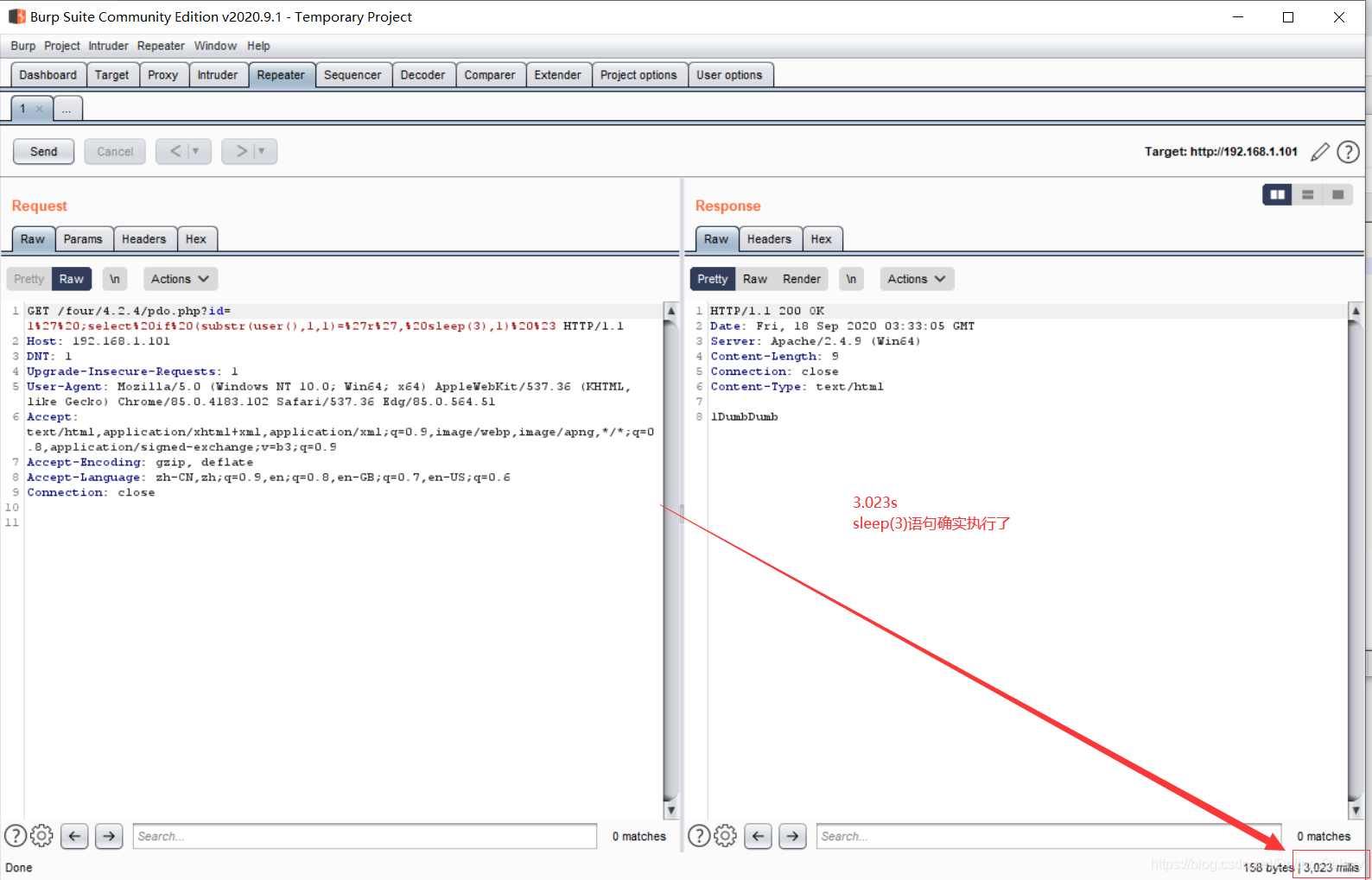Open the forward history dropdown arrow

(x=263, y=151)
